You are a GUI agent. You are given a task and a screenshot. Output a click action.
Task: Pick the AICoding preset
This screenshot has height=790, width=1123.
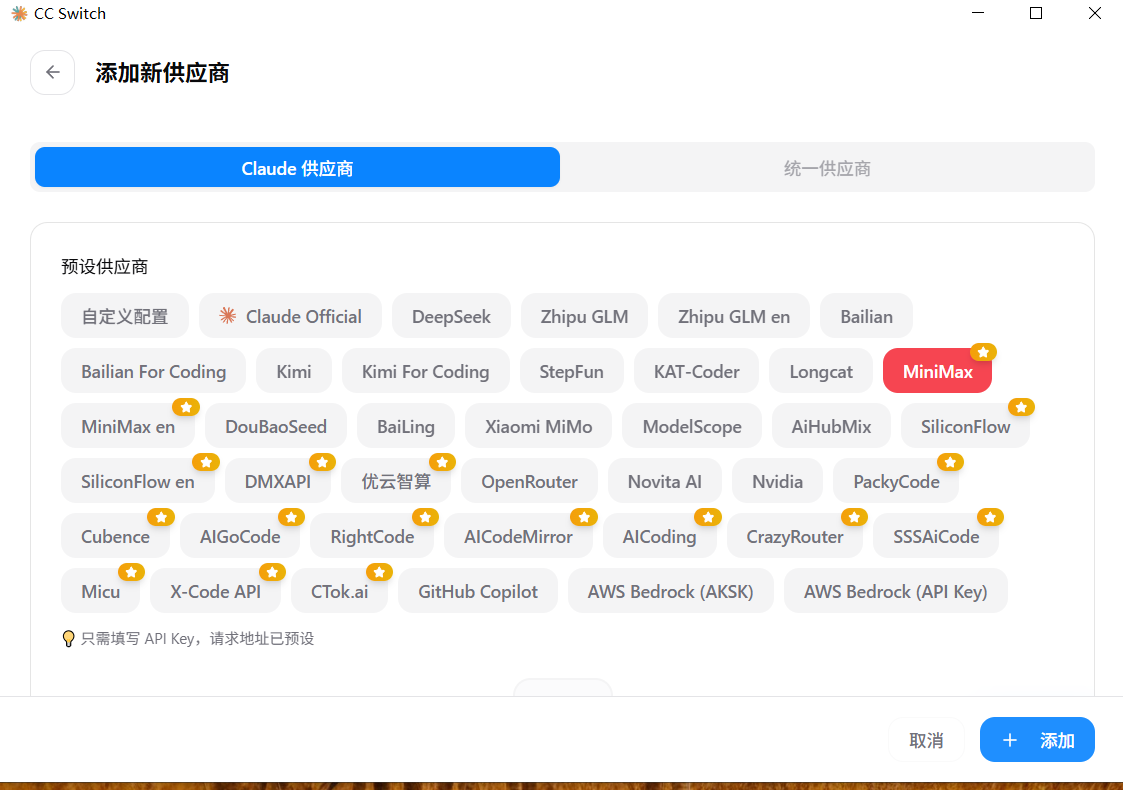tap(659, 536)
